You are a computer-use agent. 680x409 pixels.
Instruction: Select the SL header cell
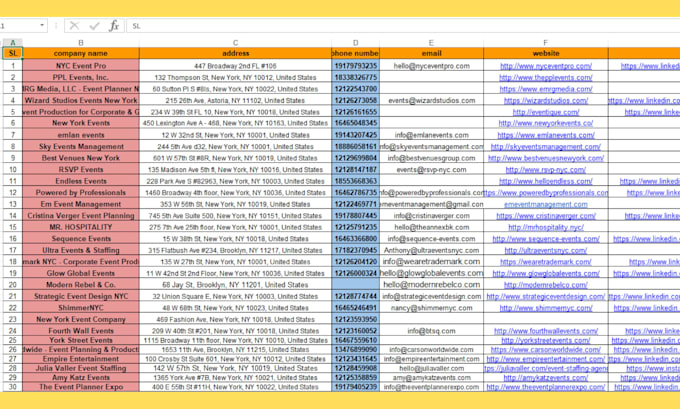pos(13,53)
